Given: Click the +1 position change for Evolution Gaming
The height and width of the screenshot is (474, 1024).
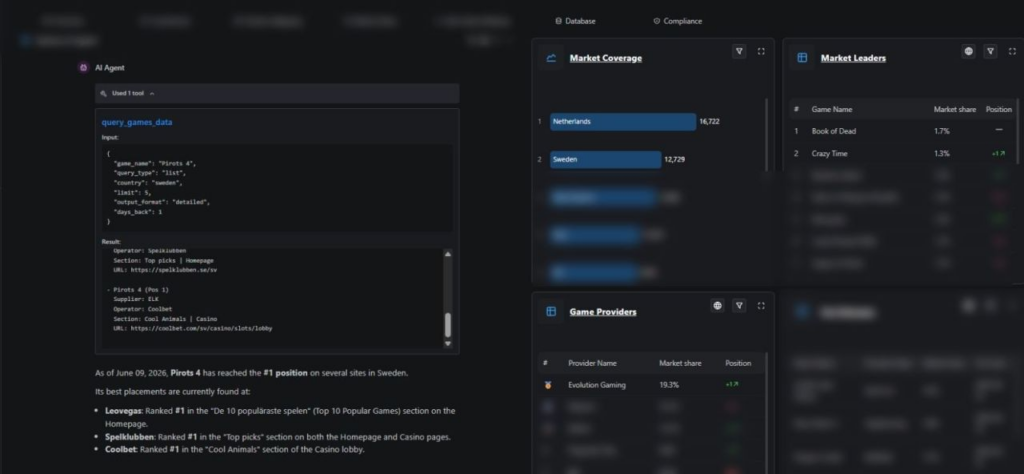Looking at the screenshot, I should pos(732,385).
